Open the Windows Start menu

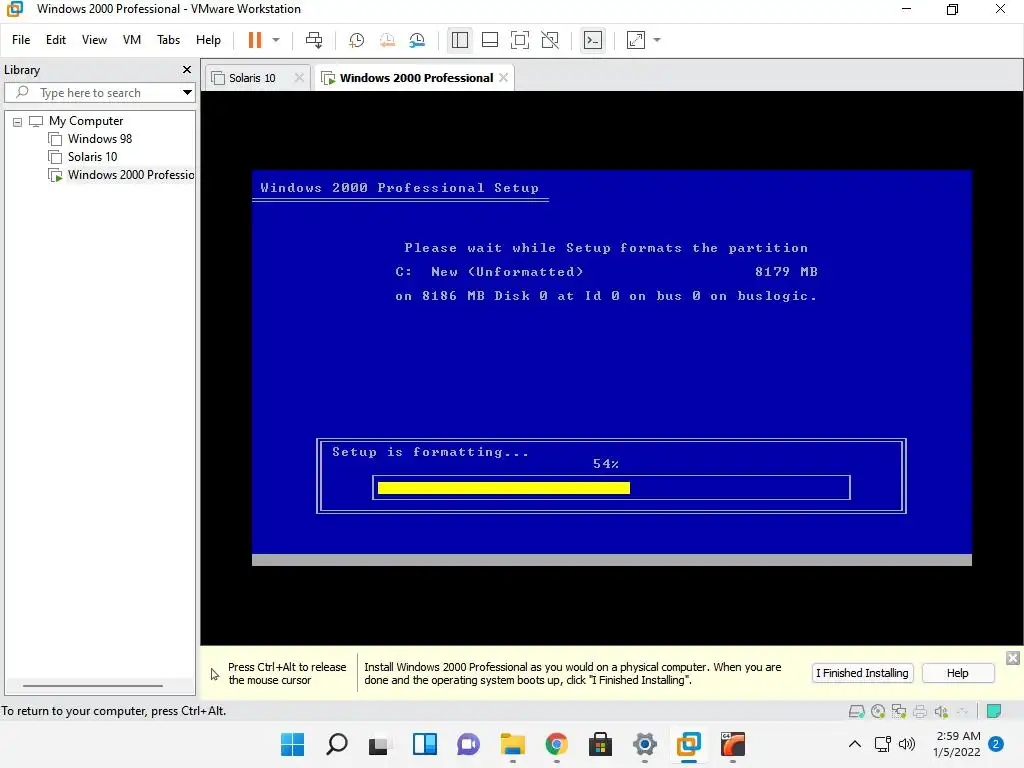(293, 744)
